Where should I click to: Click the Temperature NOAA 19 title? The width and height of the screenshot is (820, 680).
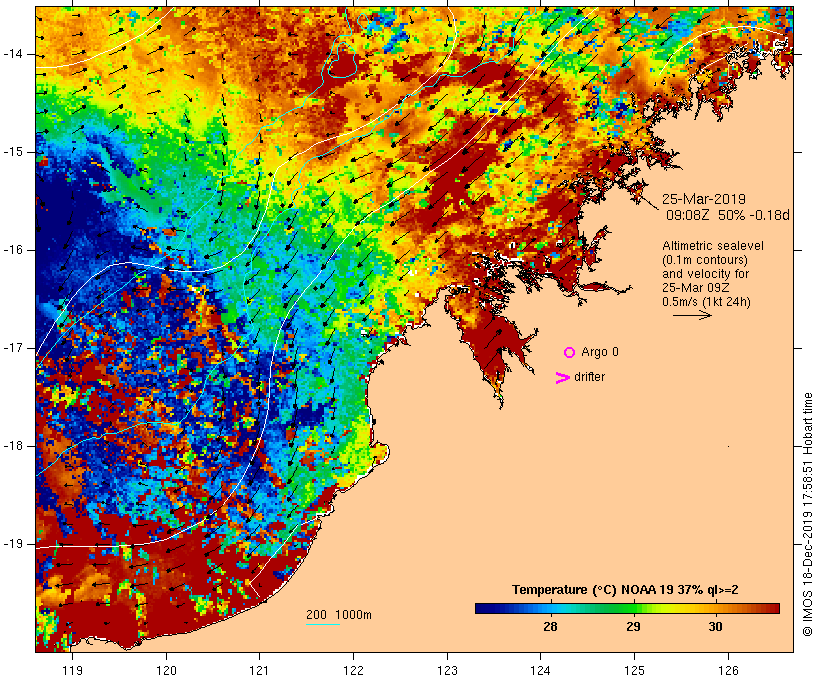(x=625, y=590)
